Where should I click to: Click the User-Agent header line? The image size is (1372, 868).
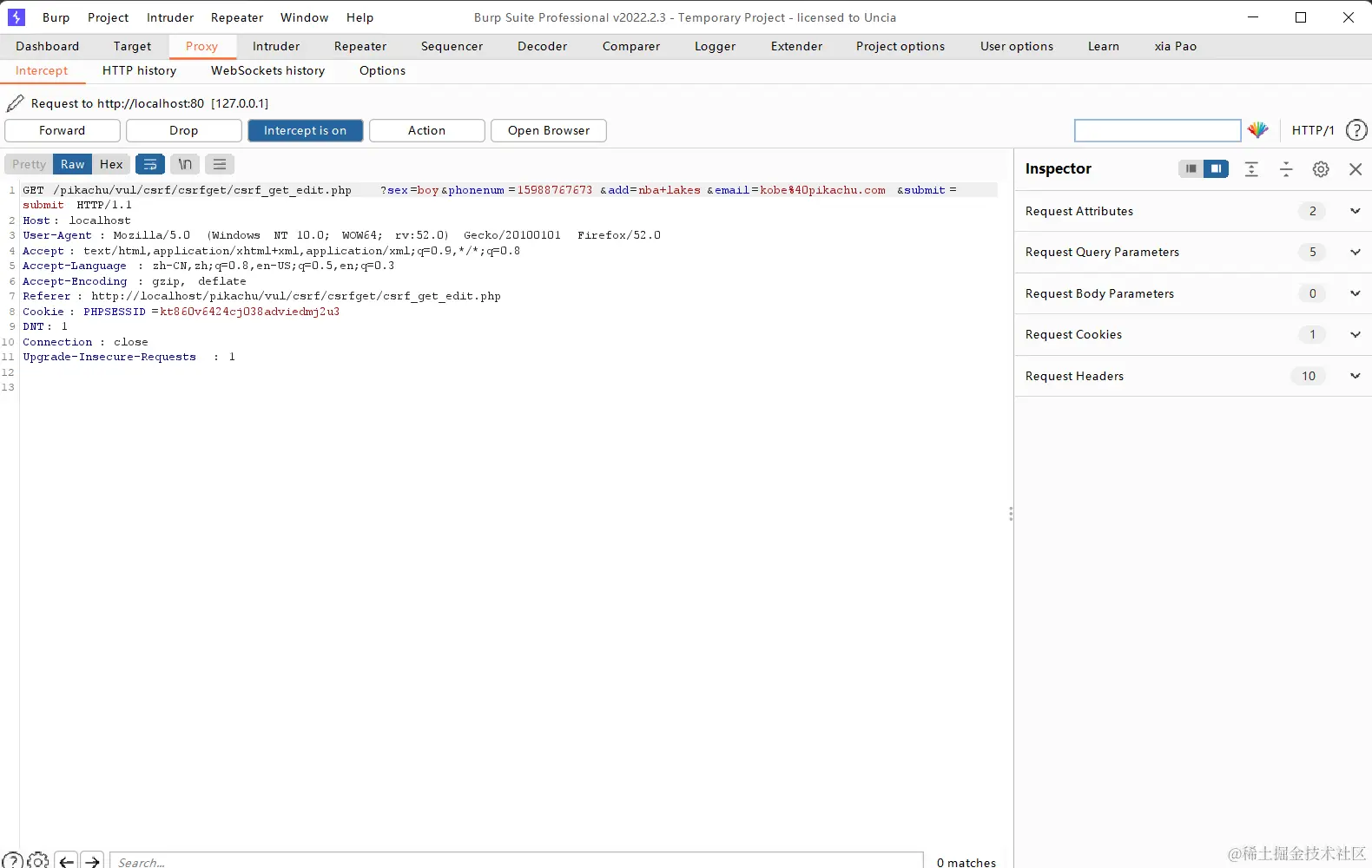[341, 235]
